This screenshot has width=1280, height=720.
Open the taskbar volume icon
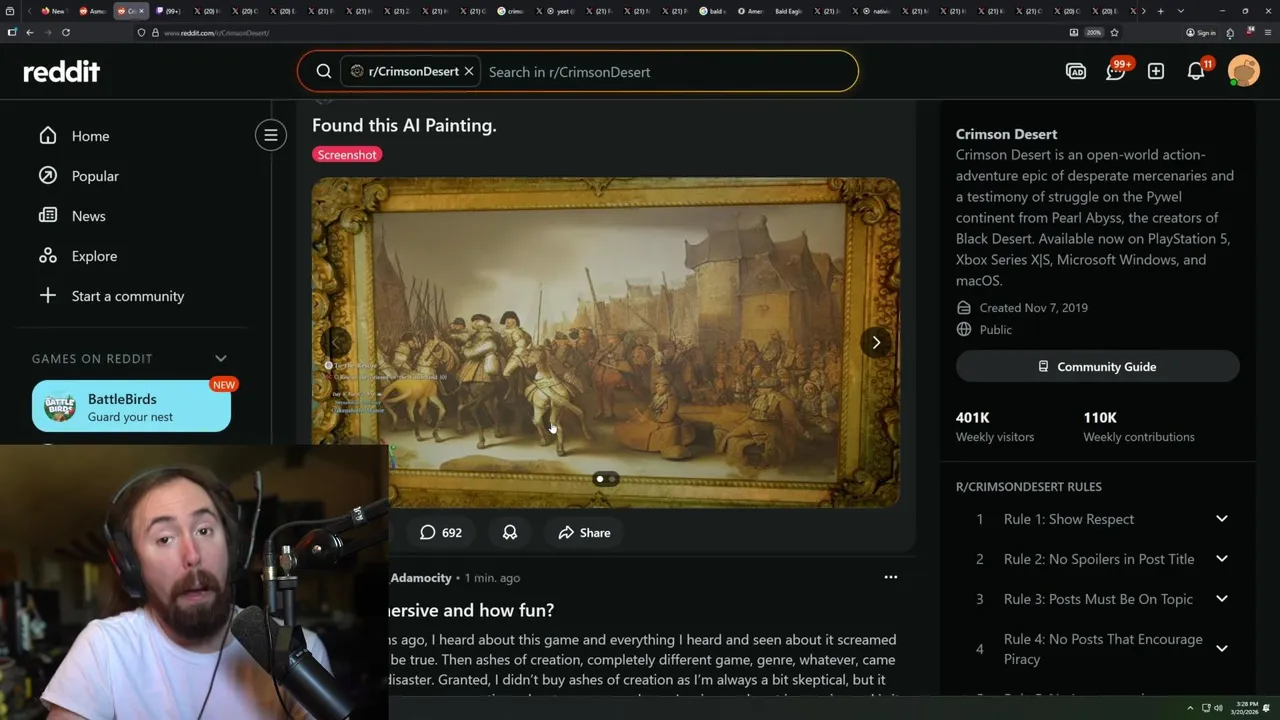coord(1218,708)
